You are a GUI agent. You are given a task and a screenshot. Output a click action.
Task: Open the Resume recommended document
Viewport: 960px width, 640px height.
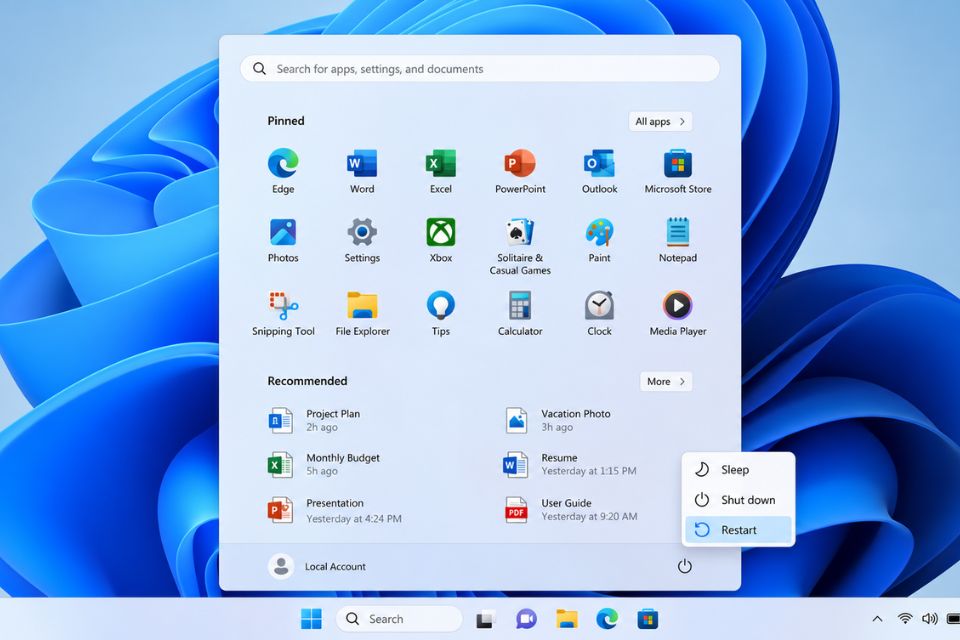570,464
